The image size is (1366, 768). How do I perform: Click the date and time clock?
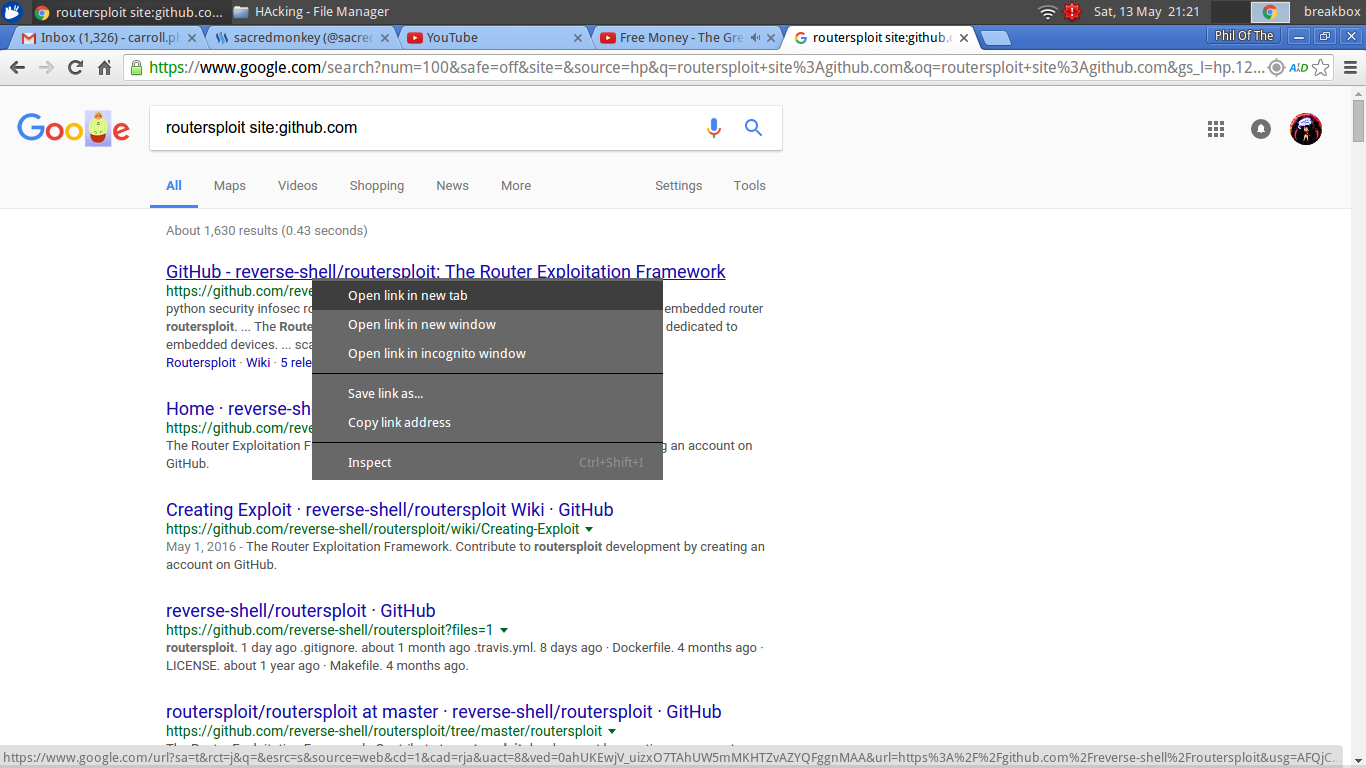(1146, 12)
